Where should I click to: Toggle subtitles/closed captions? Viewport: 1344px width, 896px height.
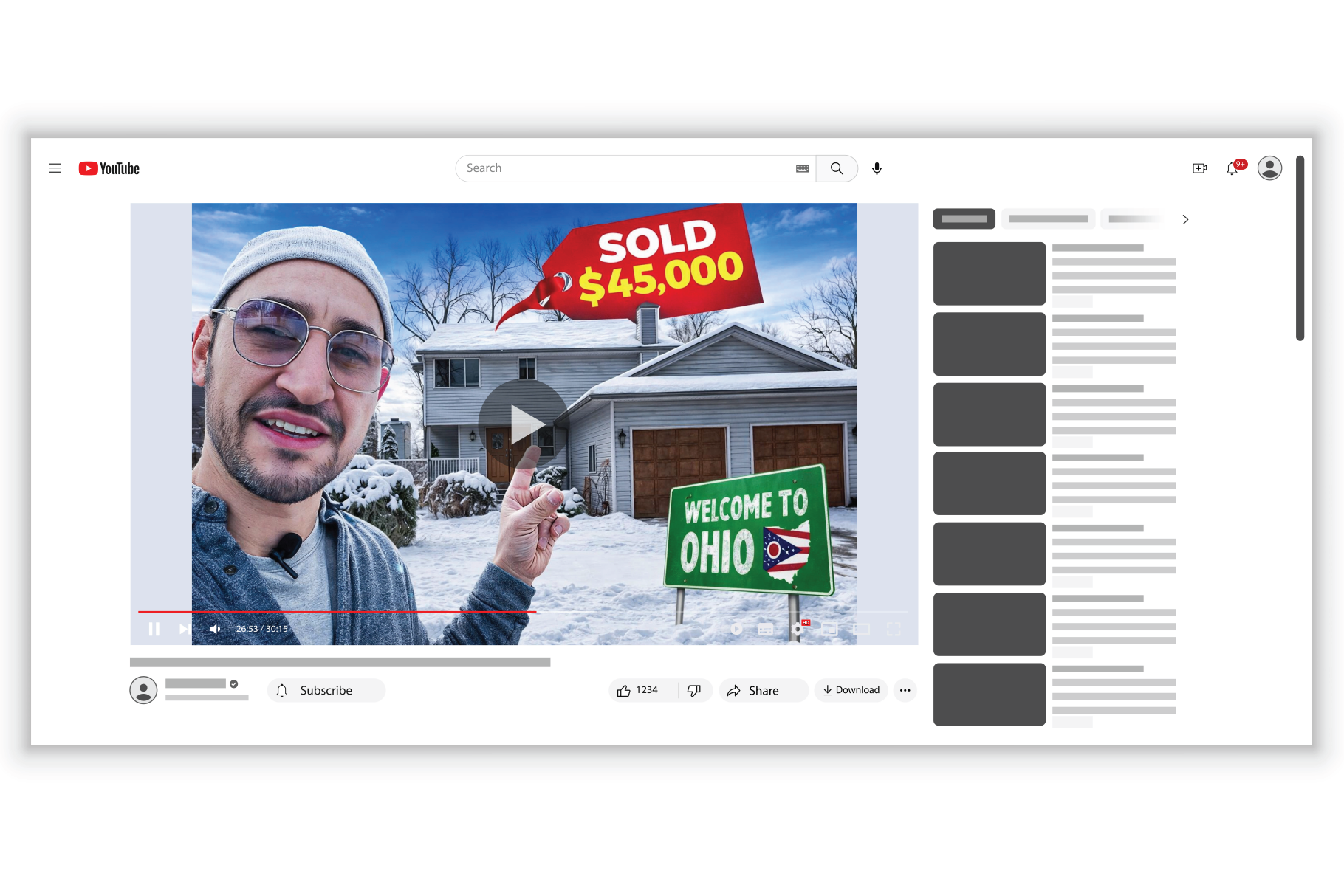[766, 629]
